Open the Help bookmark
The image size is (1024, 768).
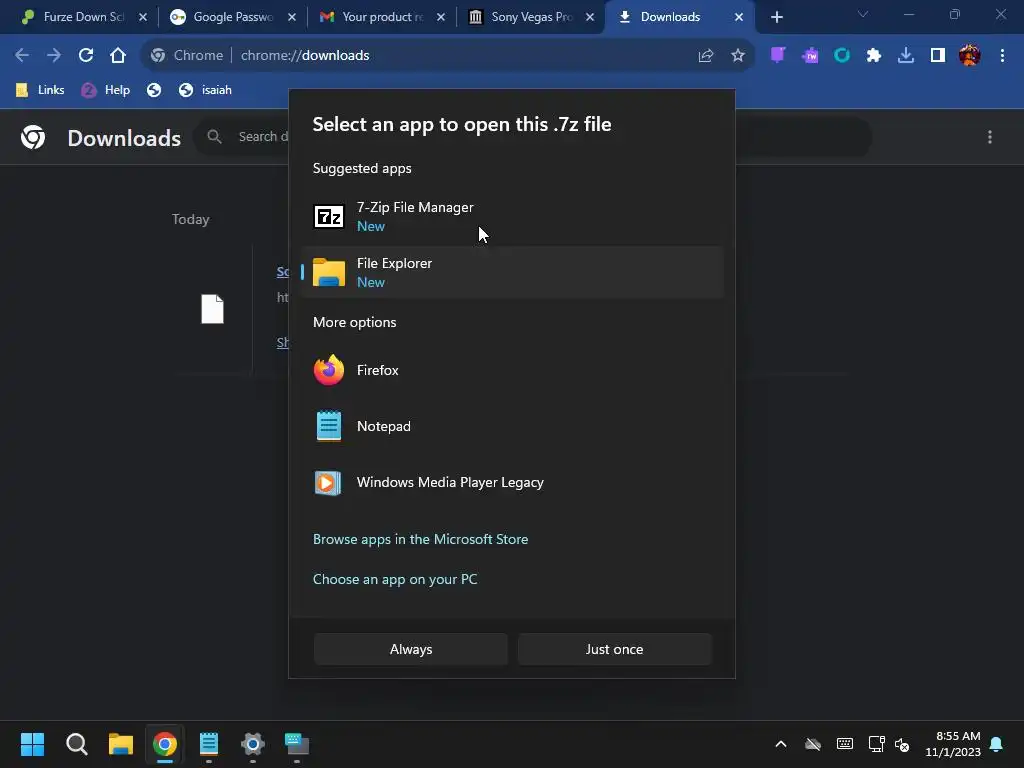point(105,90)
